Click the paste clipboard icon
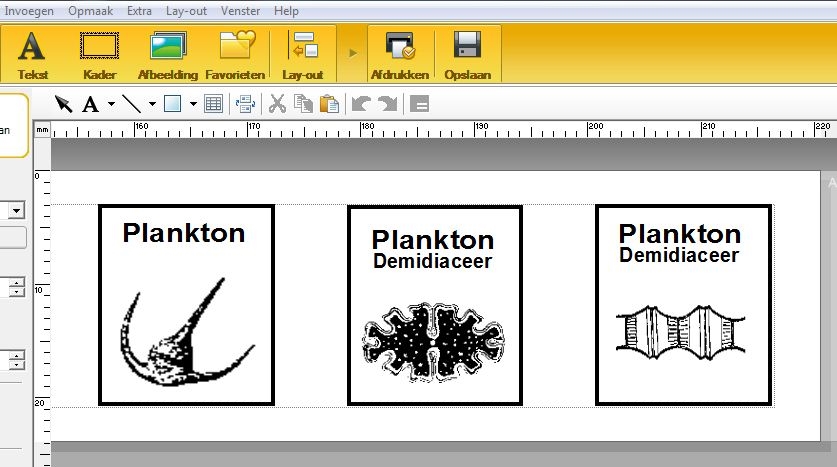The image size is (837, 467). click(329, 104)
